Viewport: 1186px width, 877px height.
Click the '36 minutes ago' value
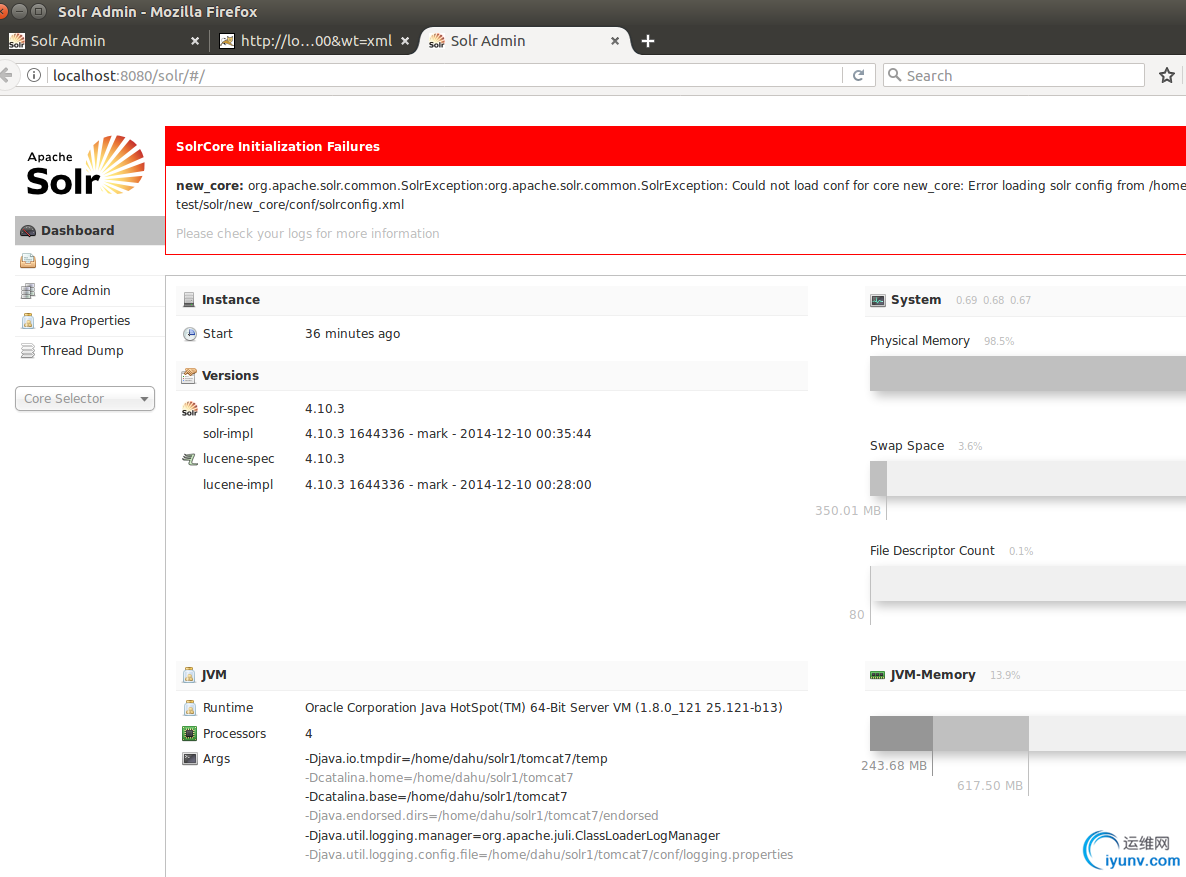[x=352, y=334]
